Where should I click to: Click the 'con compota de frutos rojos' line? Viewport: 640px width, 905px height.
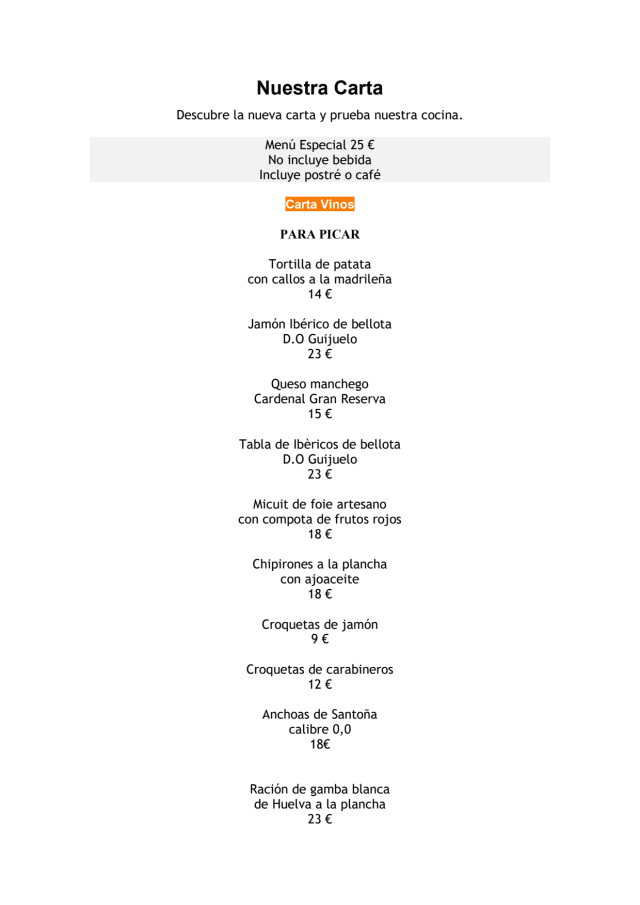[x=319, y=519]
